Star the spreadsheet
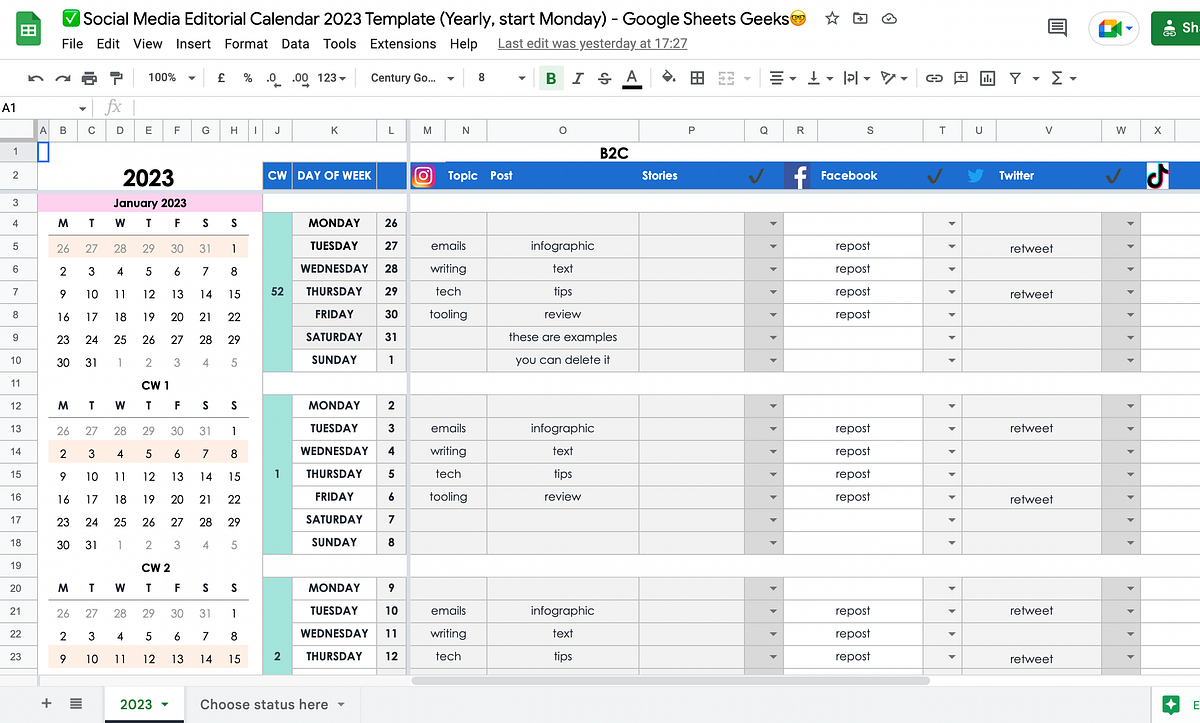 click(x=831, y=18)
